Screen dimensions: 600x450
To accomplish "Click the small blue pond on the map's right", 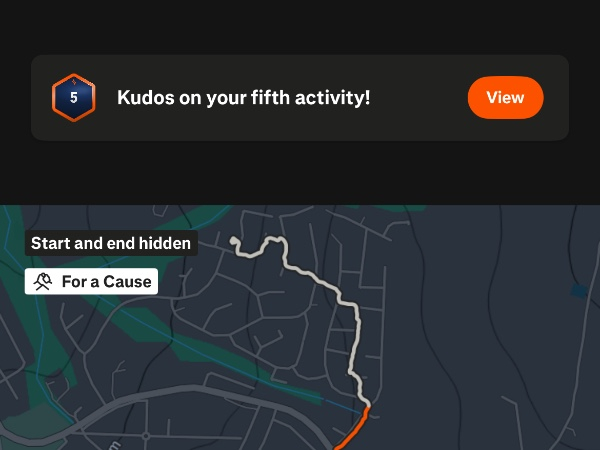I will point(577,291).
